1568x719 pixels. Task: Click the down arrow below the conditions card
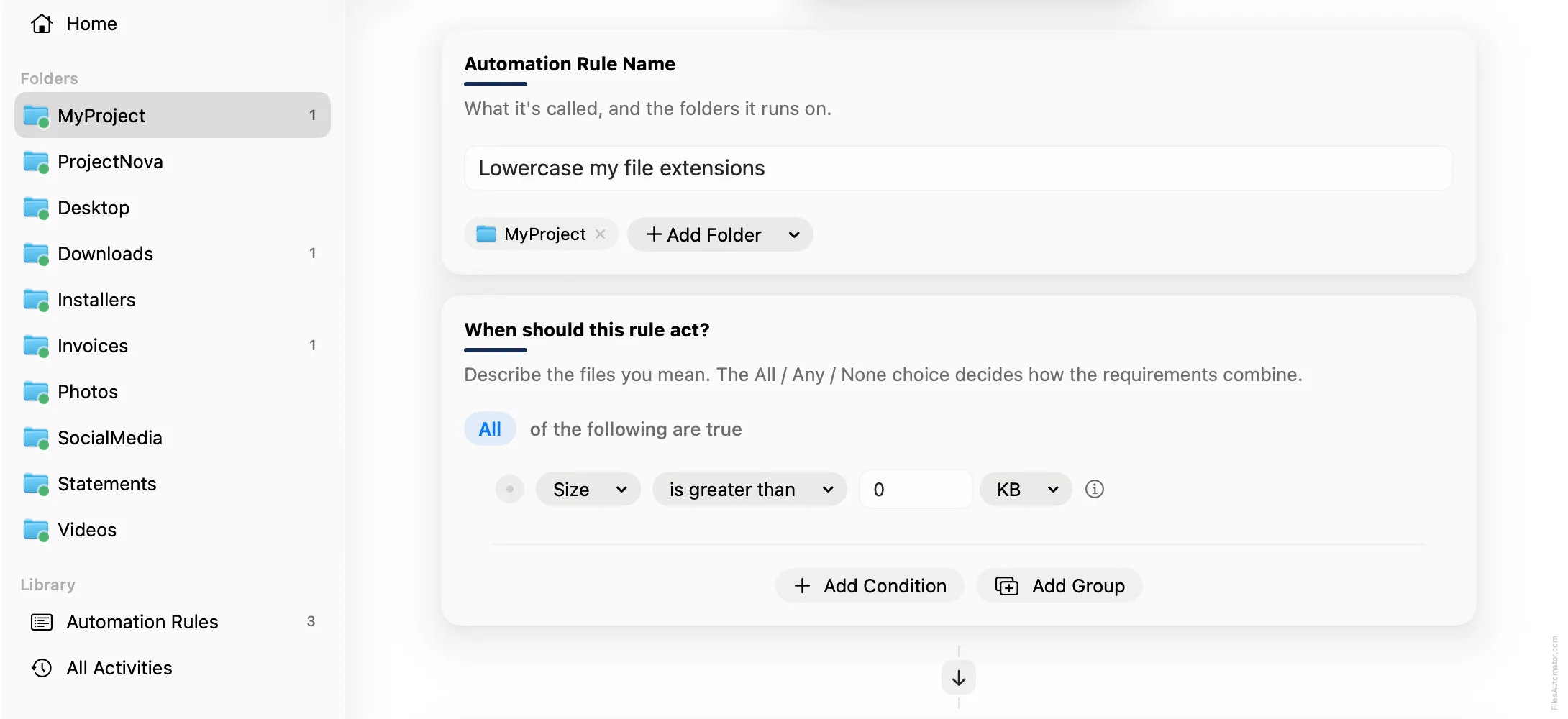pos(959,677)
